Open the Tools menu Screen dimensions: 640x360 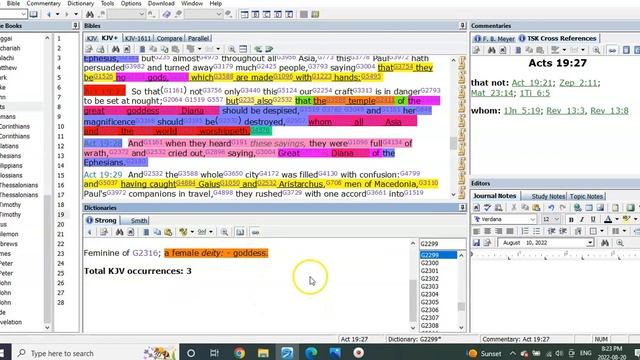click(107, 3)
